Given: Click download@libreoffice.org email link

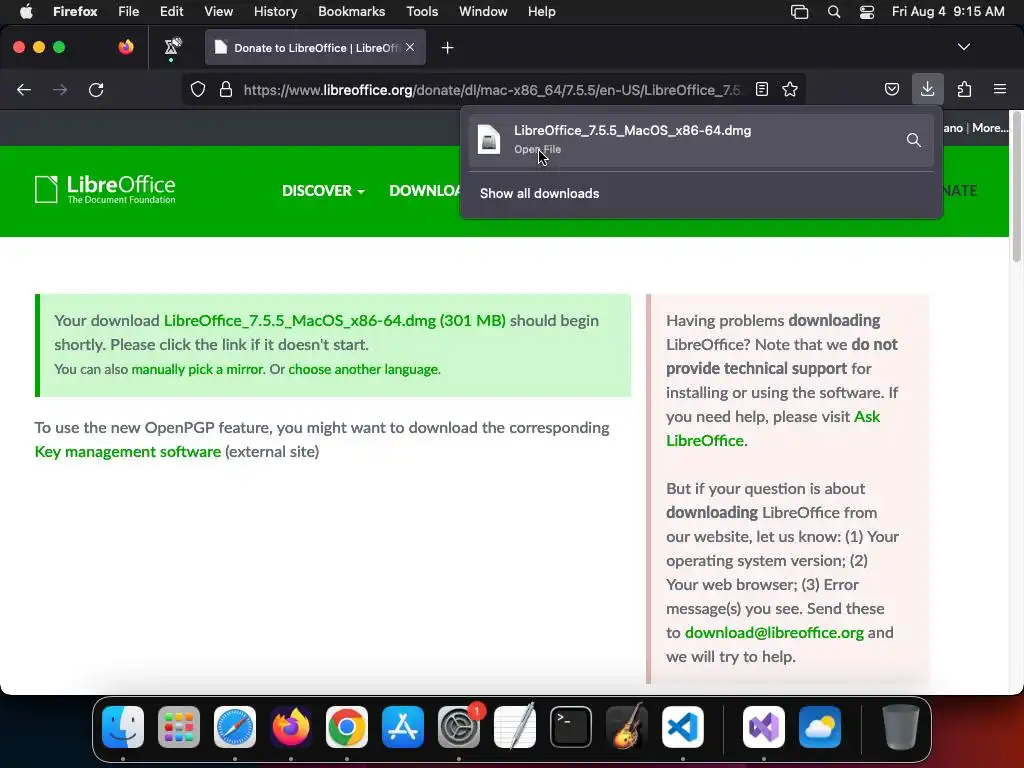Looking at the screenshot, I should point(775,633).
